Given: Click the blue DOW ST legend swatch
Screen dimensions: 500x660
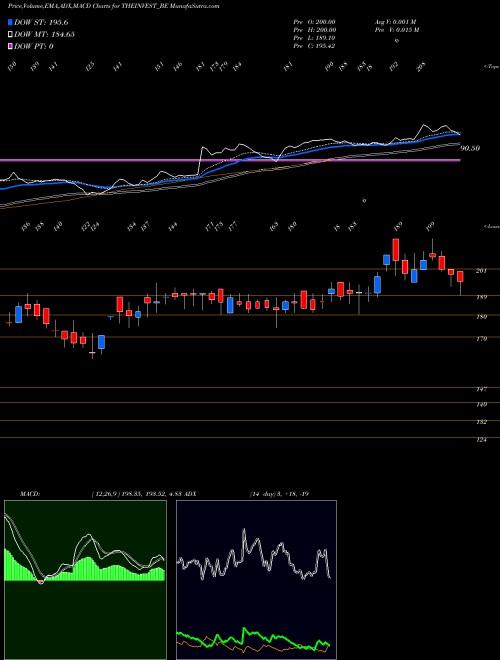Looking at the screenshot, I should click(10, 22).
